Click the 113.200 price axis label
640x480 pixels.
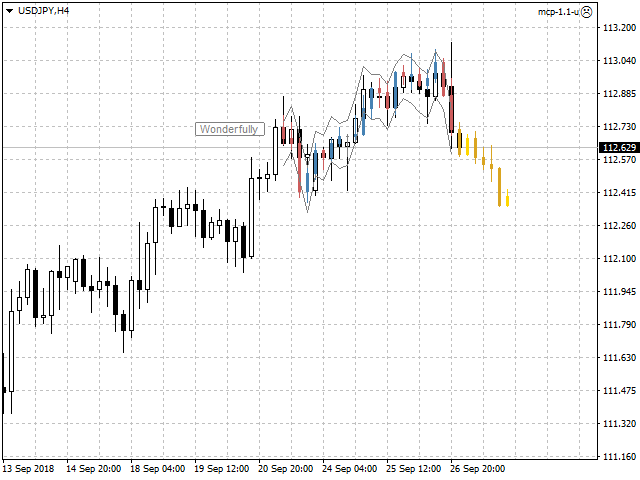click(618, 28)
